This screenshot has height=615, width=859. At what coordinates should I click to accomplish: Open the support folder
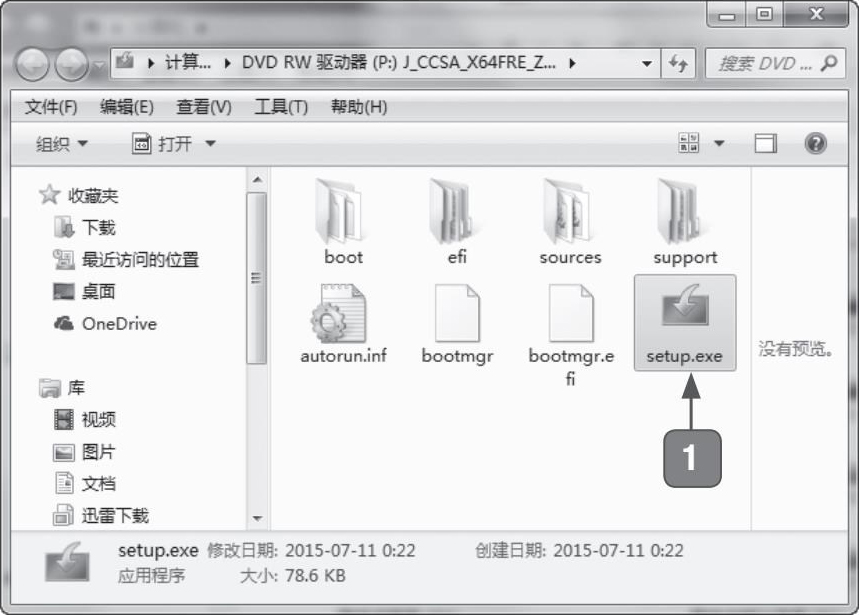coord(685,222)
